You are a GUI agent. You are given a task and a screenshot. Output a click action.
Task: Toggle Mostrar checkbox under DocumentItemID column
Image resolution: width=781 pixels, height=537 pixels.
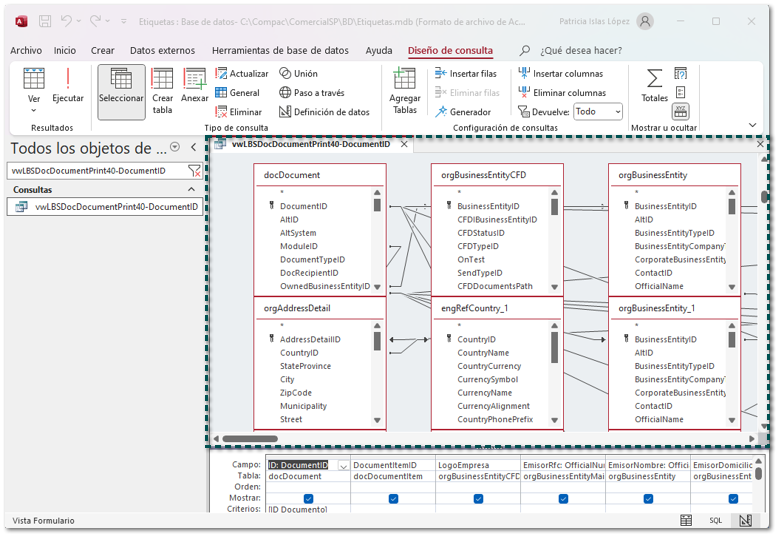point(393,498)
